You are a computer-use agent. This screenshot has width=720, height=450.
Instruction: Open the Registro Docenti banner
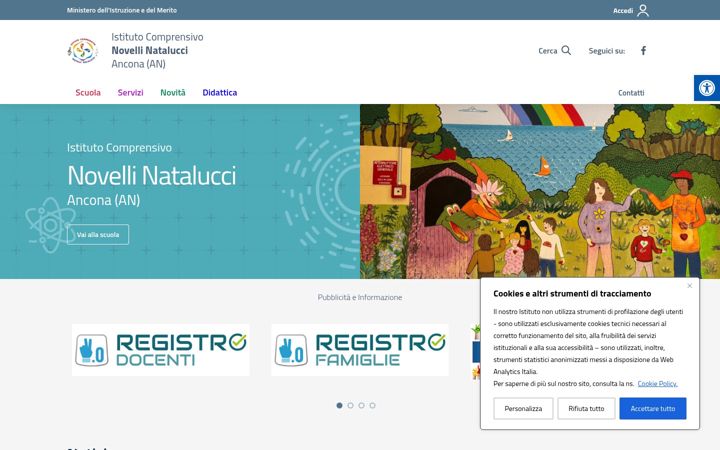pos(161,350)
